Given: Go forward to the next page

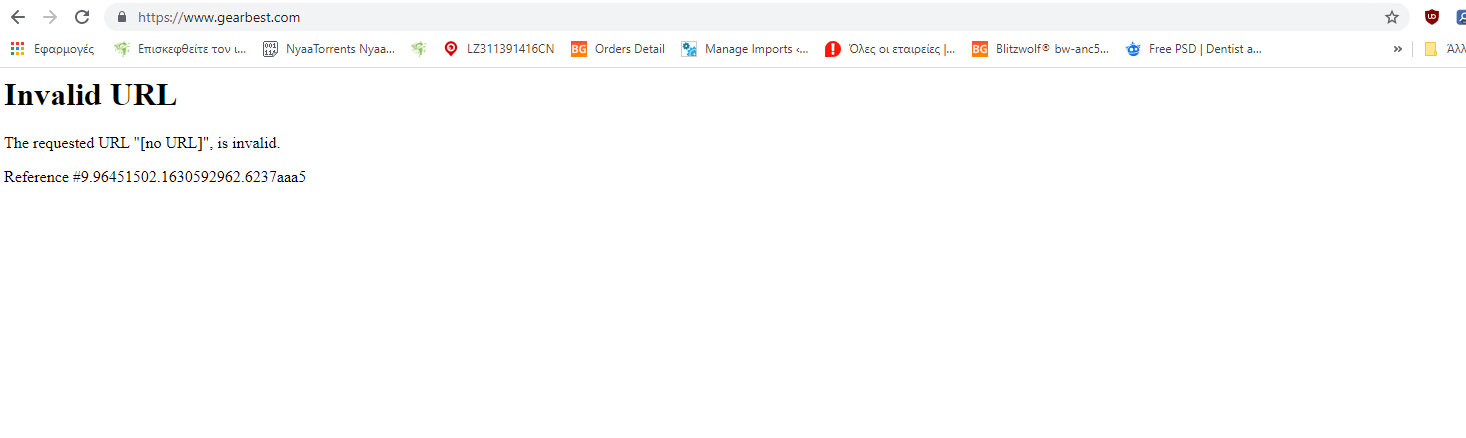Looking at the screenshot, I should pyautogui.click(x=50, y=17).
